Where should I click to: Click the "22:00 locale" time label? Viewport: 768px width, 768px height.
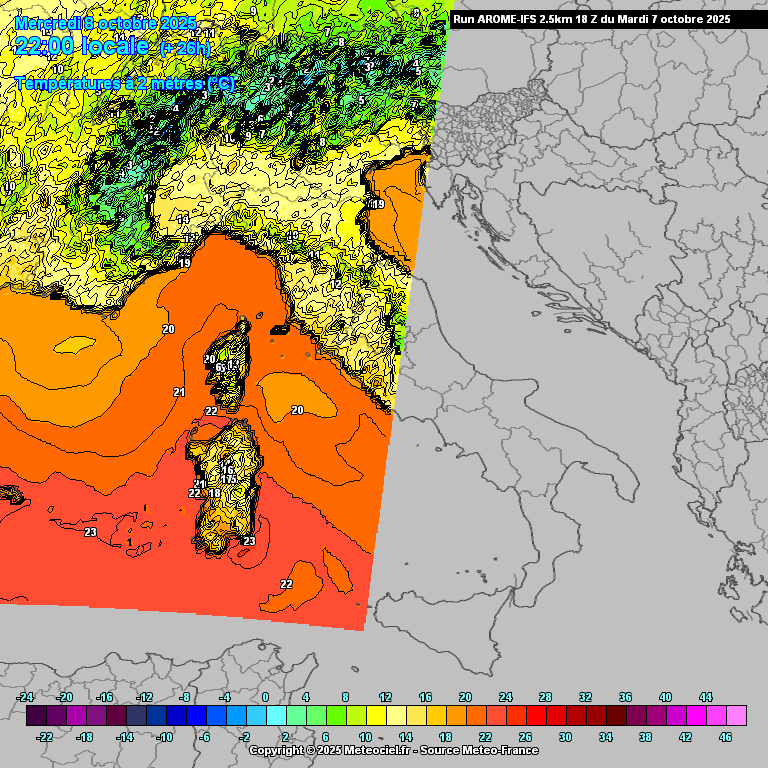pos(82,46)
